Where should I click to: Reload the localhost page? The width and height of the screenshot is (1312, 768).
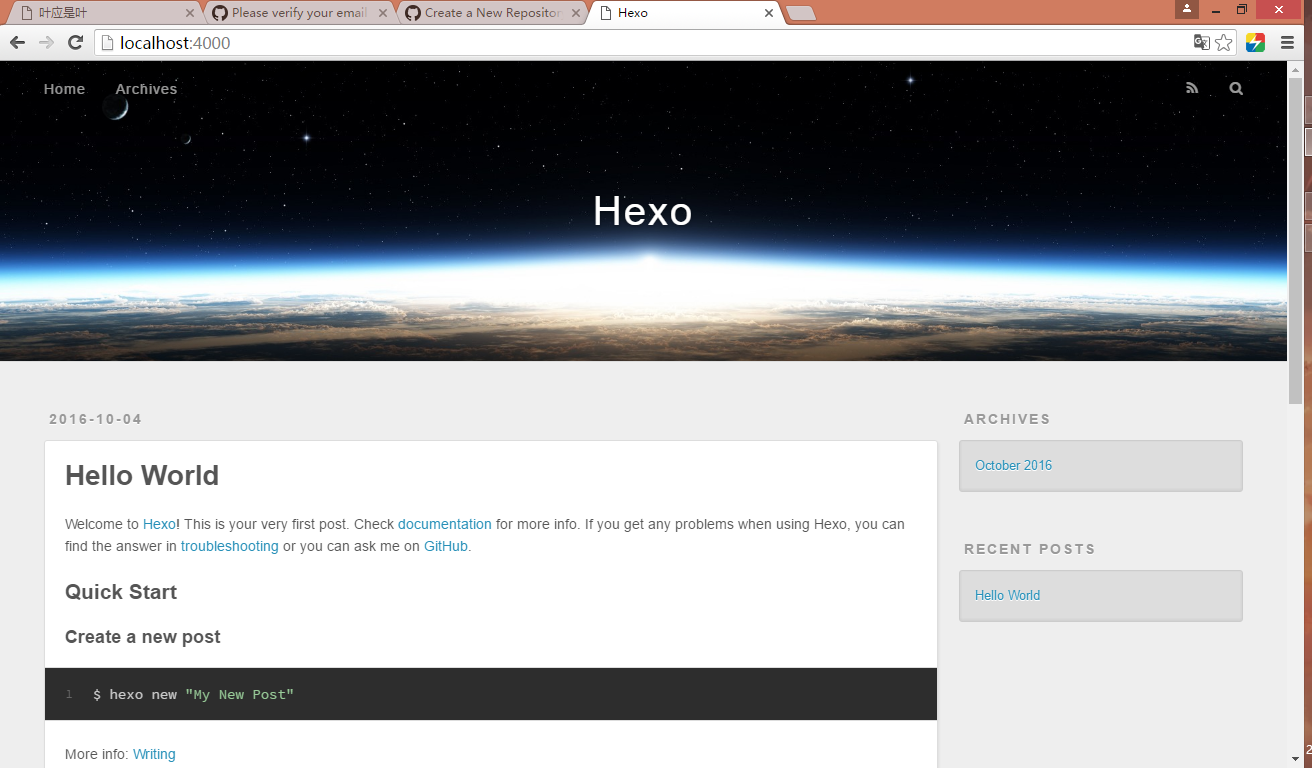(75, 42)
